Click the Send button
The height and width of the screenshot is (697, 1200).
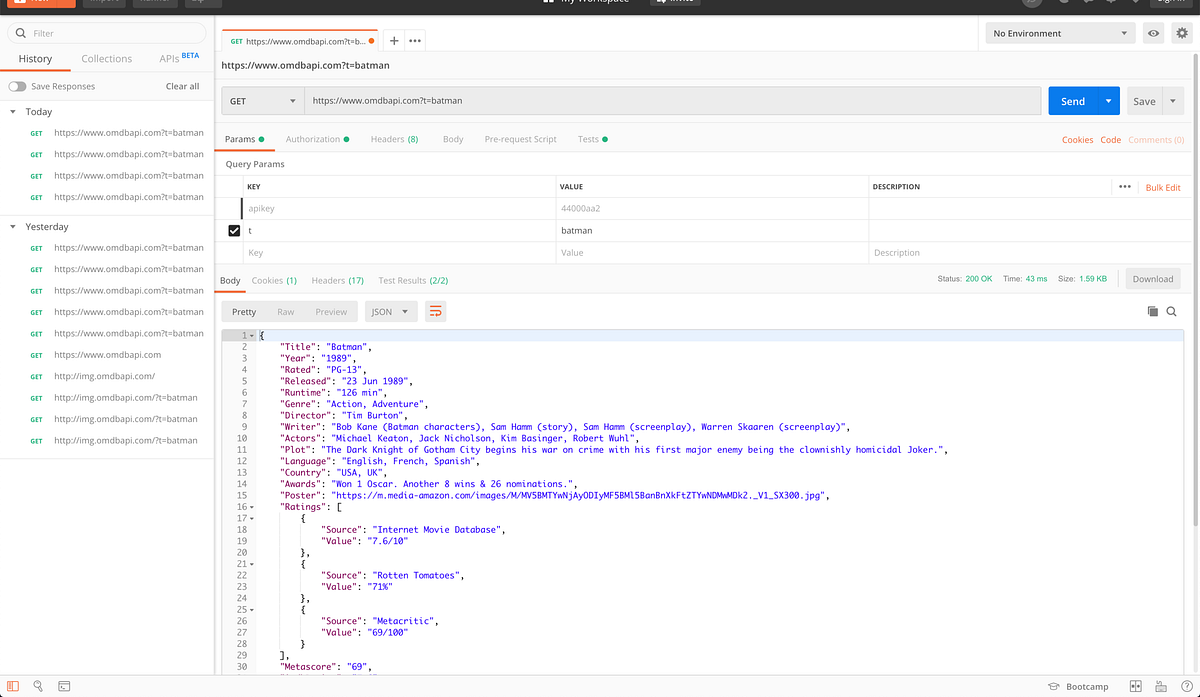(1072, 100)
